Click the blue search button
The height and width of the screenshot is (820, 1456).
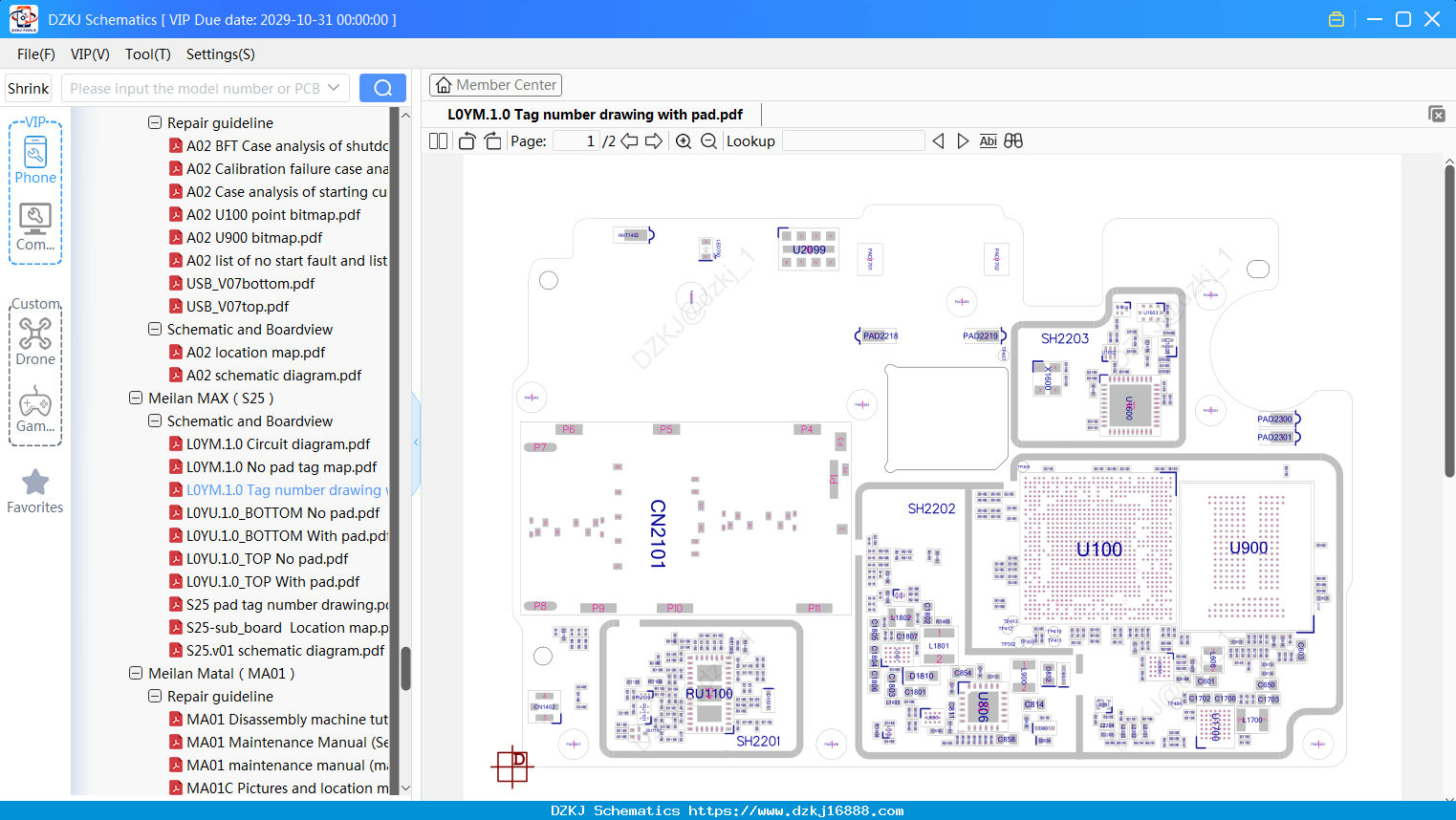[382, 88]
